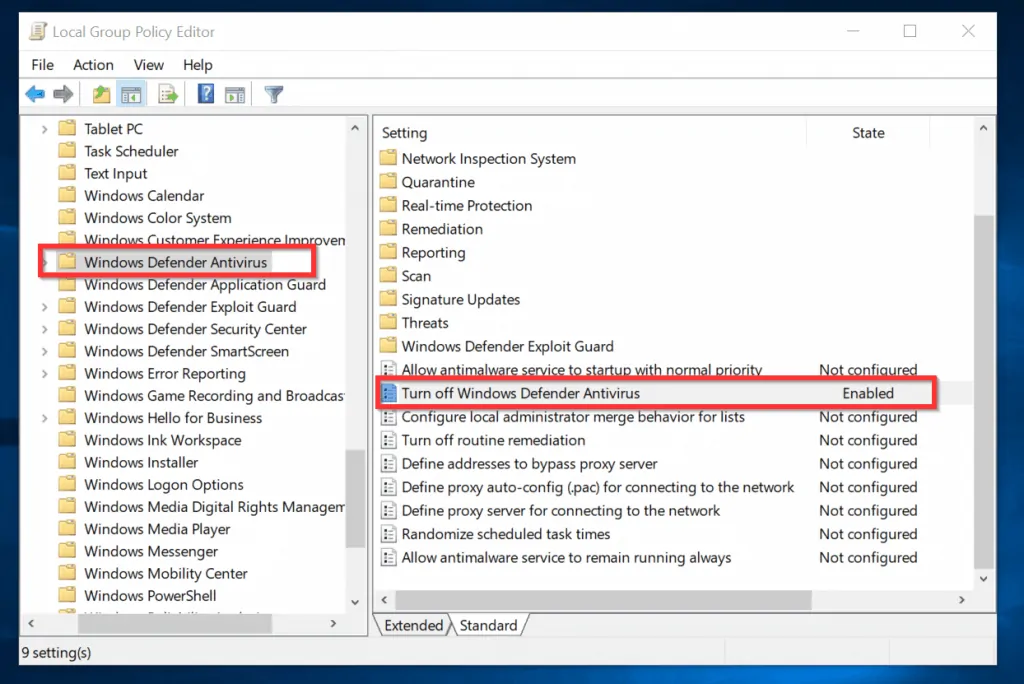1024x684 pixels.
Task: Click the Forward navigation arrow
Action: tap(62, 93)
